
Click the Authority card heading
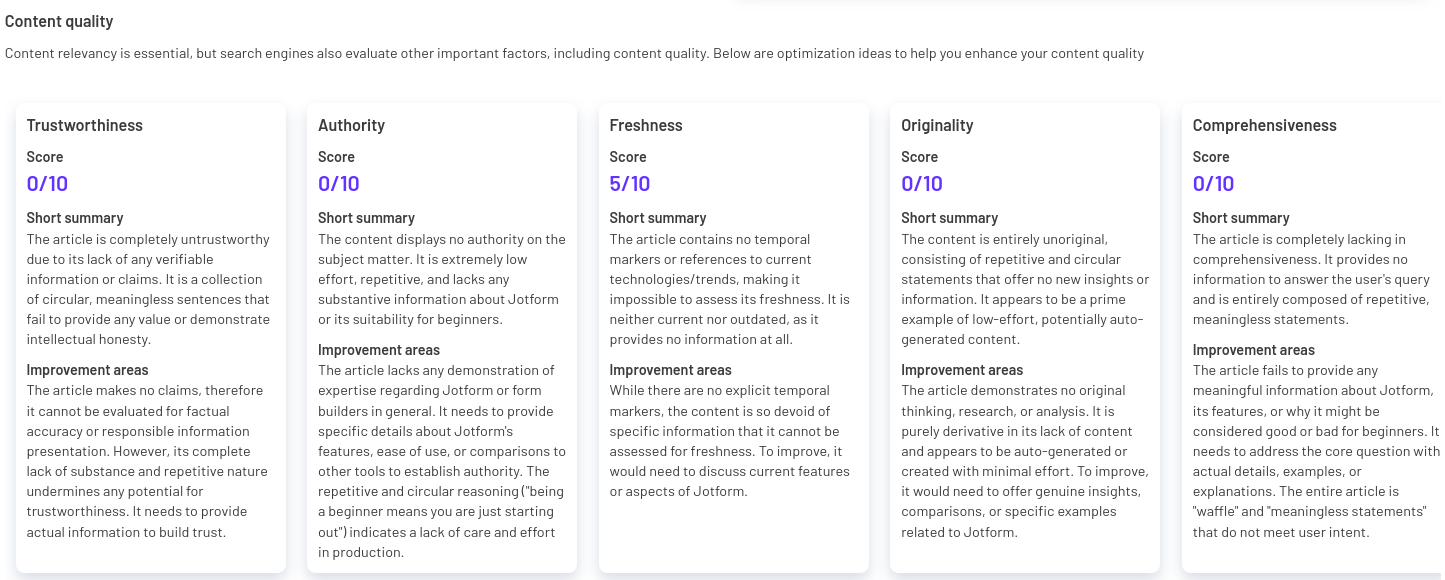(351, 125)
